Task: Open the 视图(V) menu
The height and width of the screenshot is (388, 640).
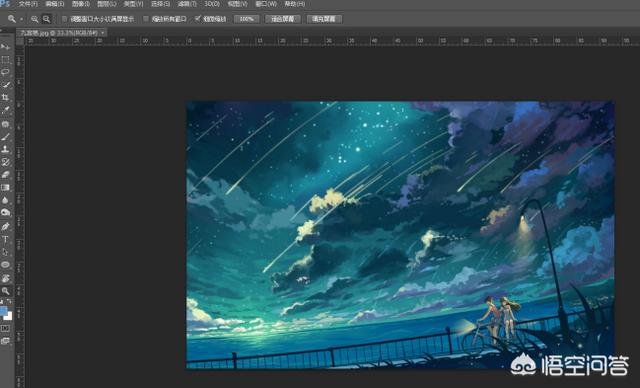Action: (237, 4)
